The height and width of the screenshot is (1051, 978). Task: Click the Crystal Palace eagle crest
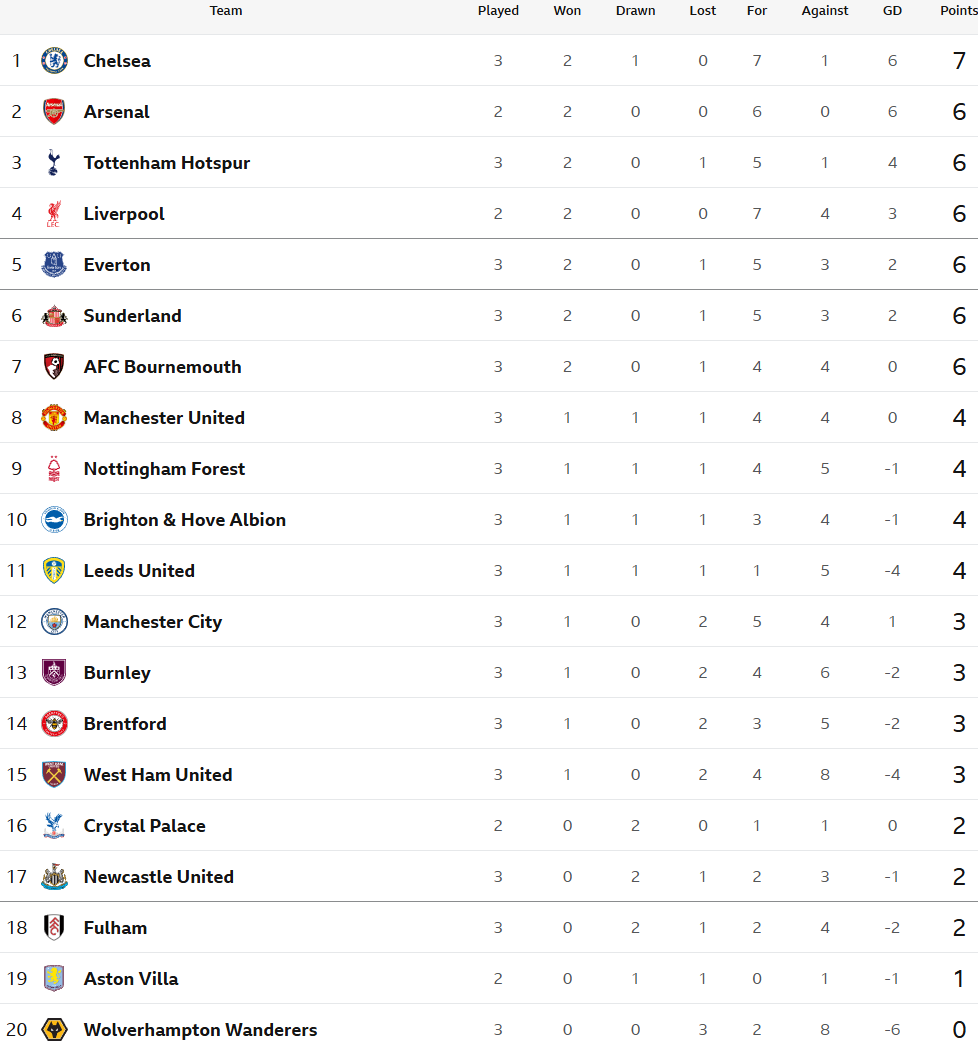(54, 825)
